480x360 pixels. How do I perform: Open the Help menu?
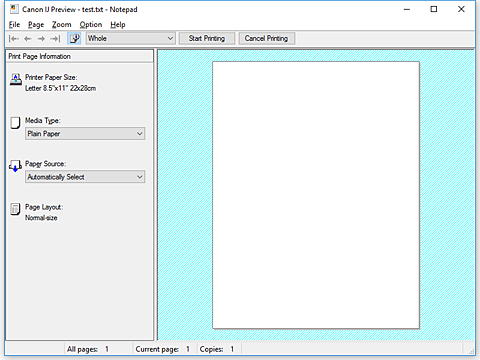(x=118, y=25)
